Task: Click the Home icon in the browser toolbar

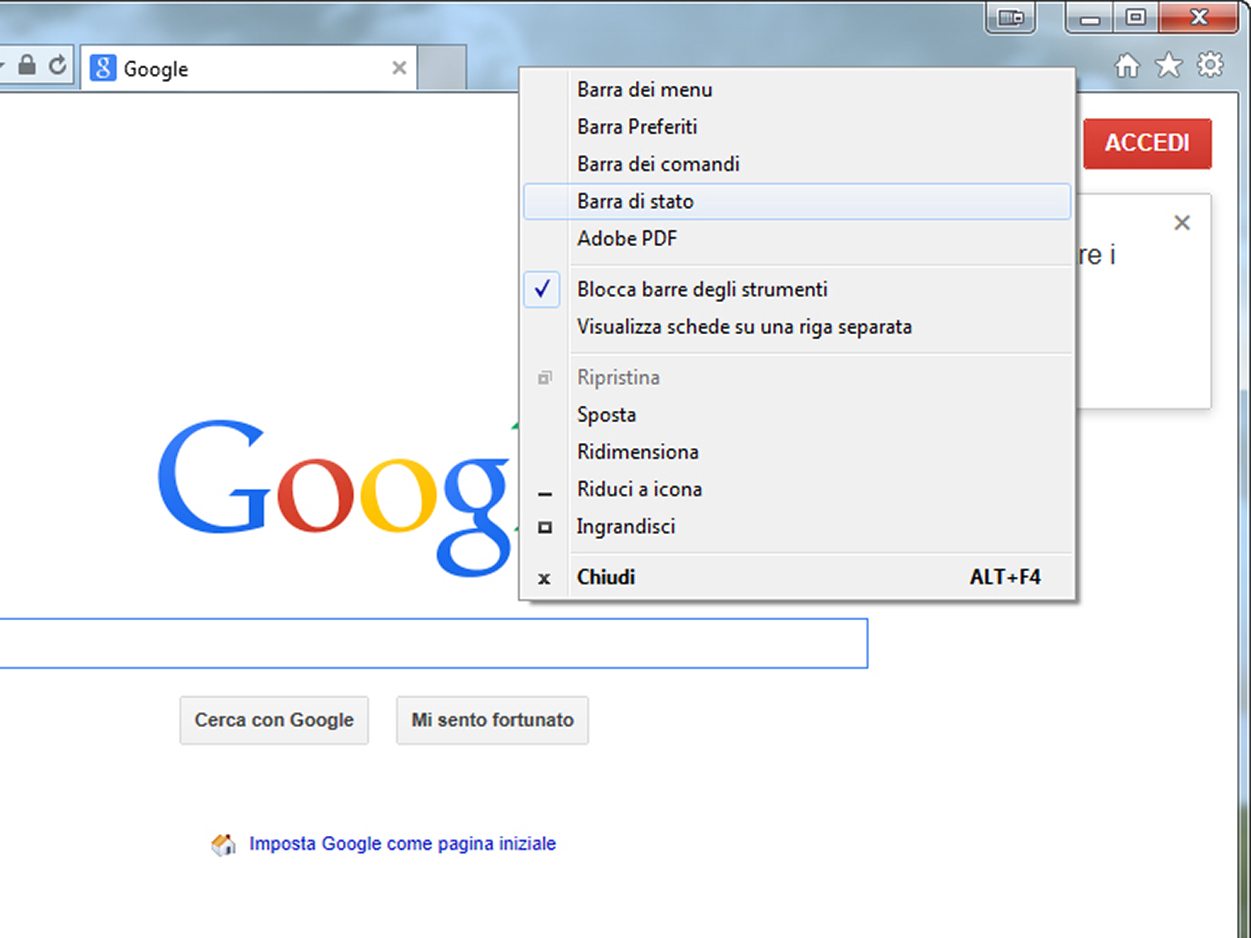Action: click(x=1127, y=67)
